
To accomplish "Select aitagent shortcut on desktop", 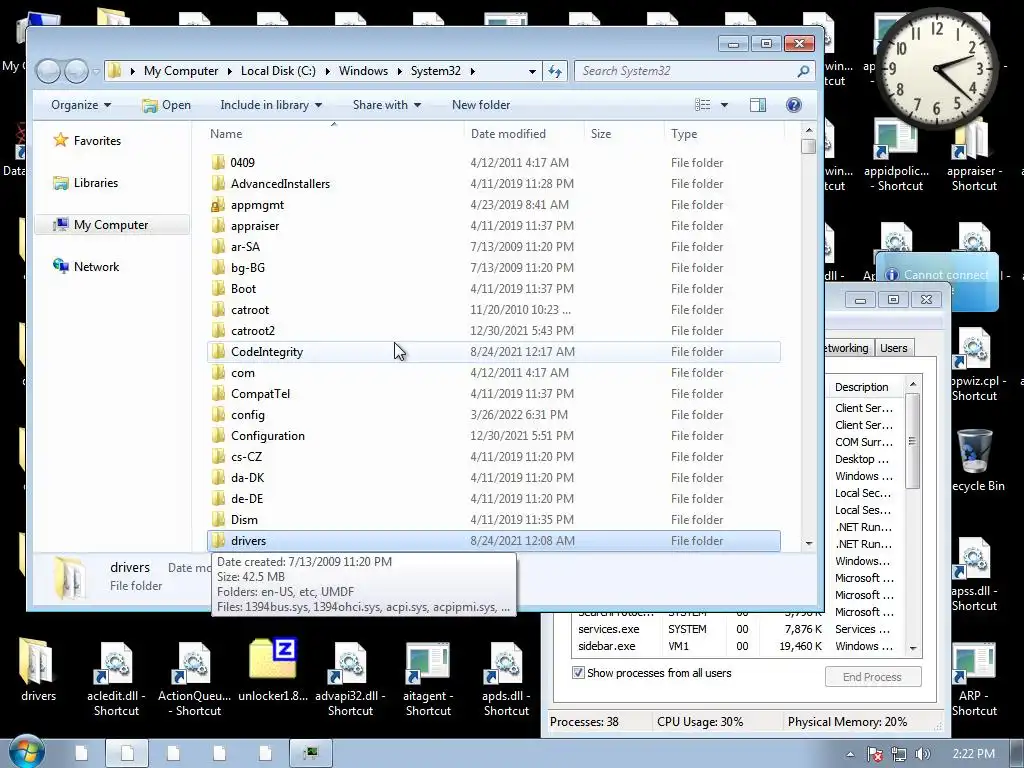I will tap(428, 677).
